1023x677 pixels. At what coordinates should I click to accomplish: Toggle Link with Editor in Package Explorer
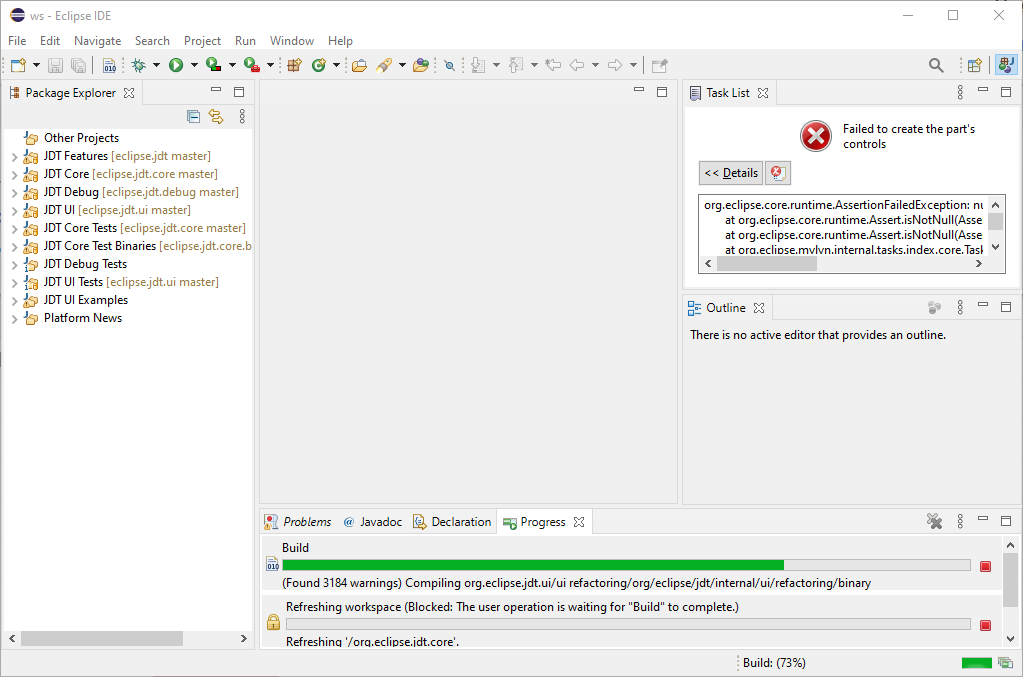(216, 116)
